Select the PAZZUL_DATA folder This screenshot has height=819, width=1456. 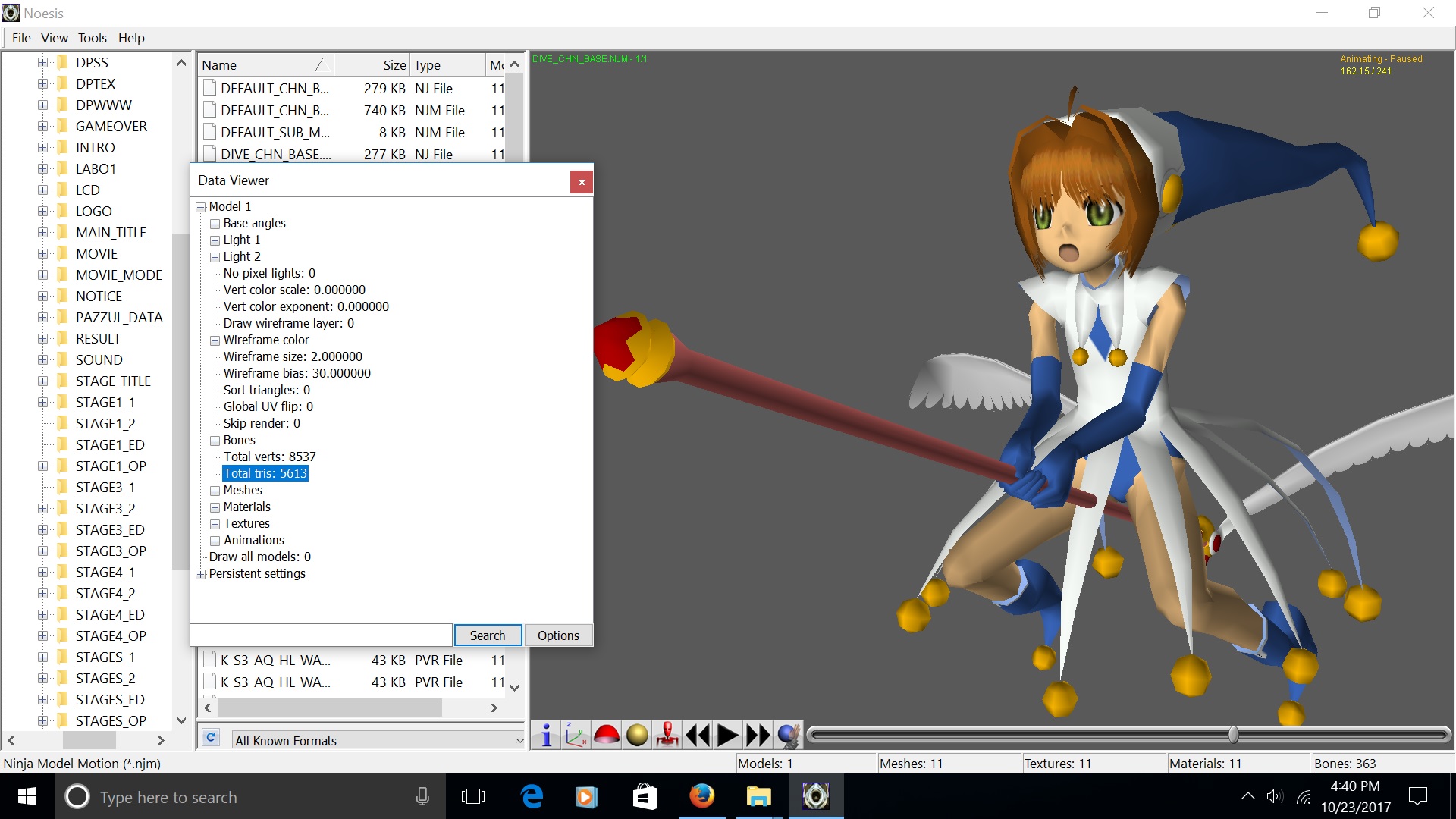tap(119, 318)
